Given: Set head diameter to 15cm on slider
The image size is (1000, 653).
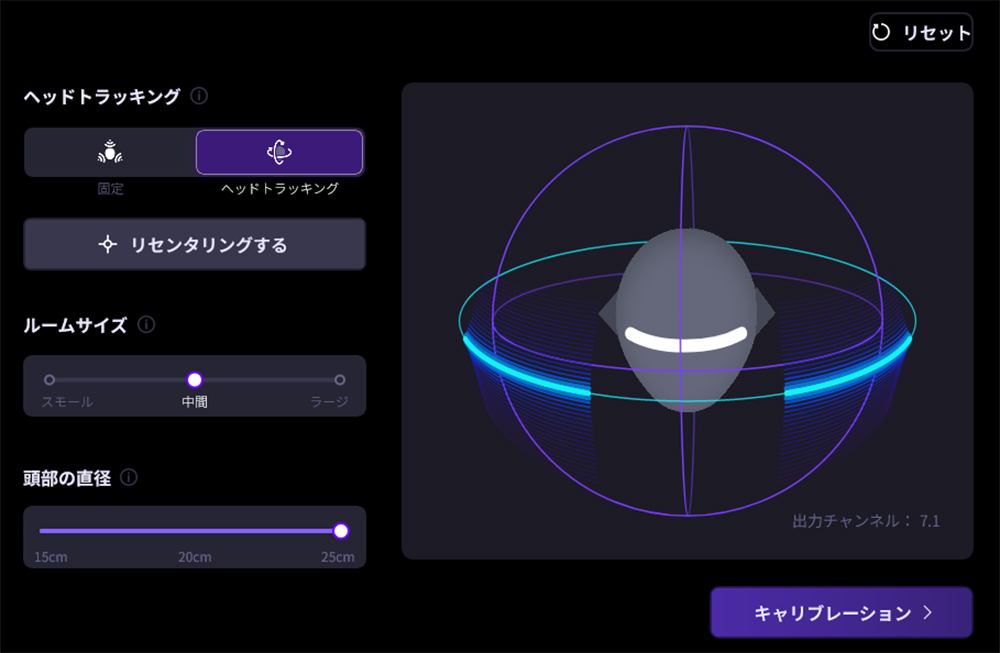Looking at the screenshot, I should click(x=42, y=531).
